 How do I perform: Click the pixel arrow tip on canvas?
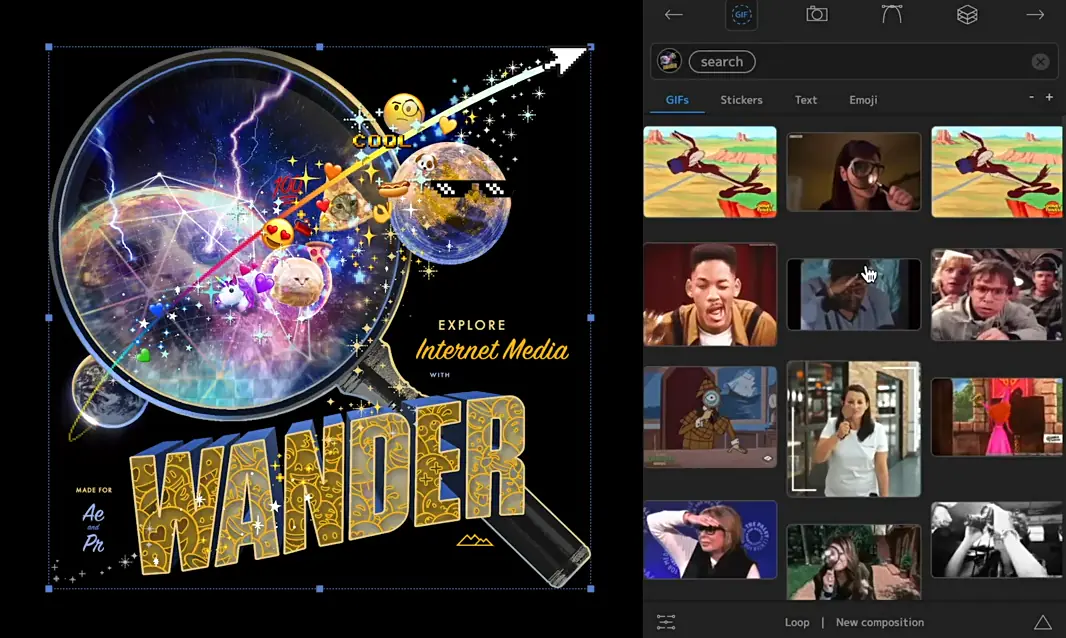568,59
